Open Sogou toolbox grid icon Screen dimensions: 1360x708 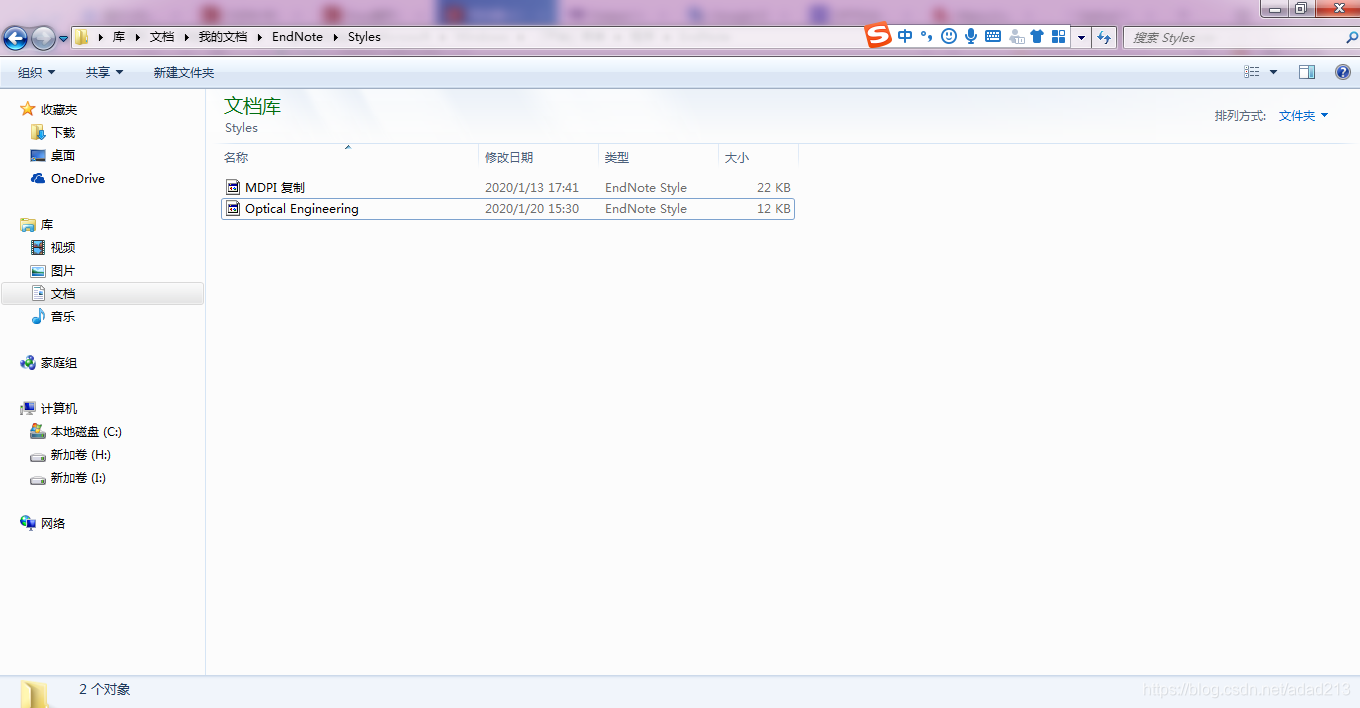[x=1058, y=36]
